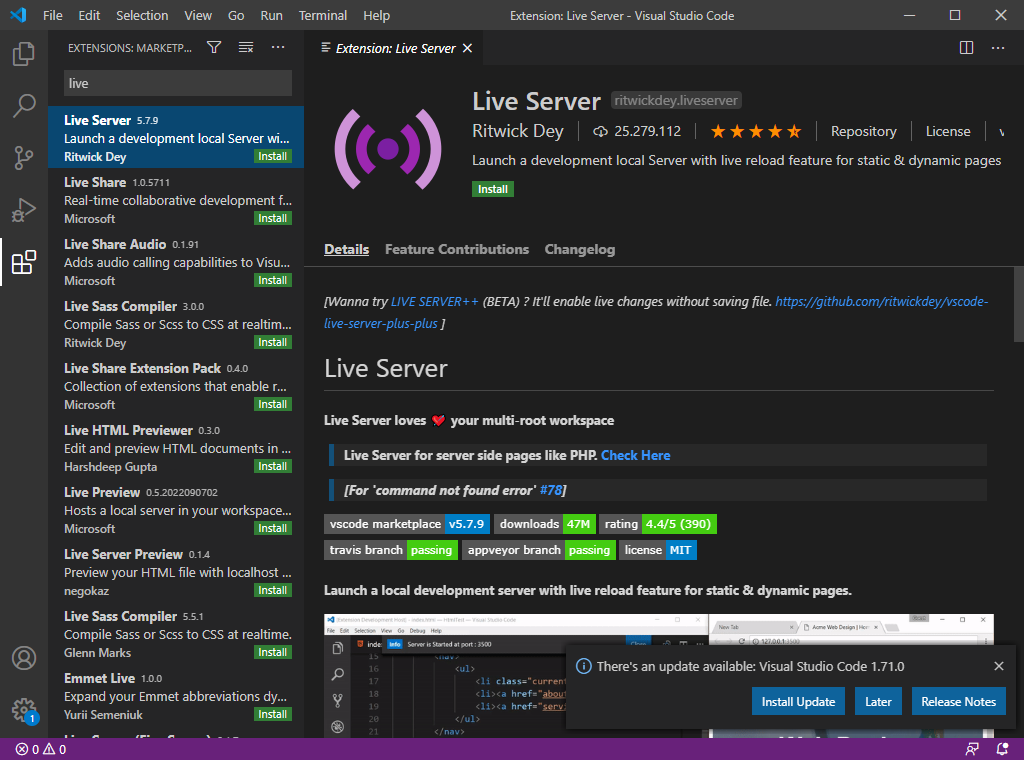Open the Search view icon
This screenshot has width=1024, height=760.
click(x=24, y=105)
